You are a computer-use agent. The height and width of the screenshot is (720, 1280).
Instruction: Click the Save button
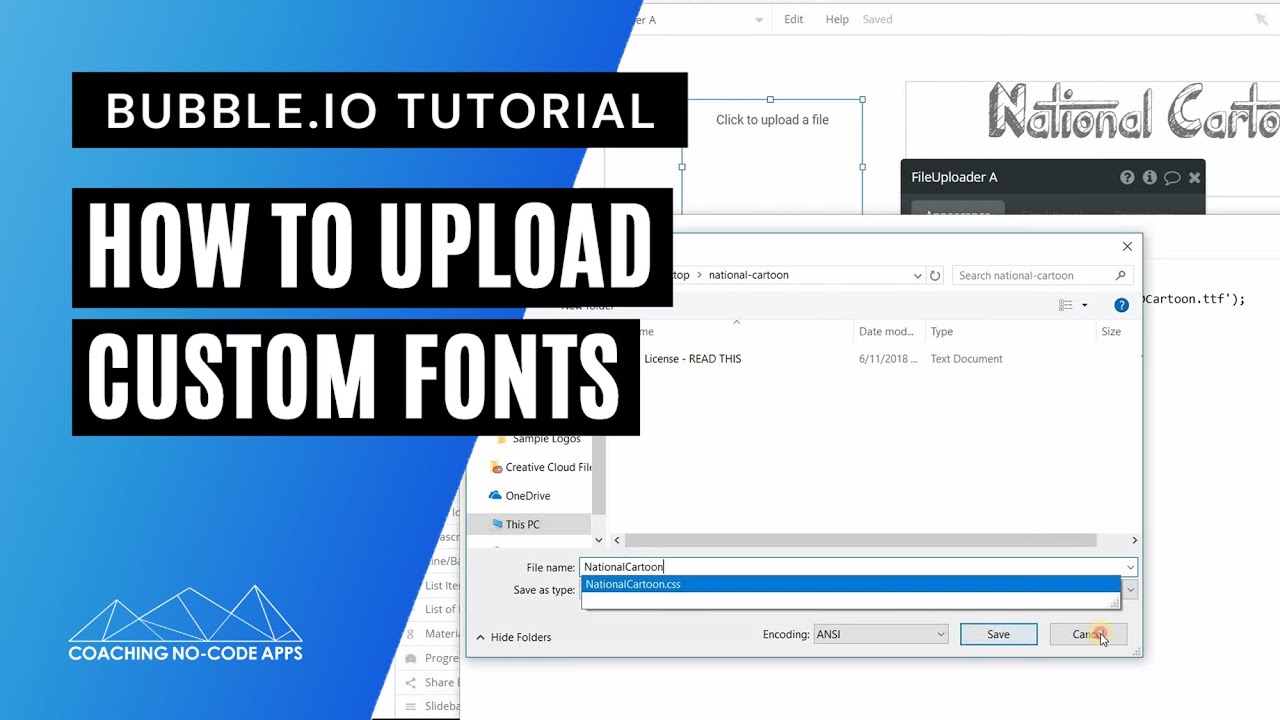pyautogui.click(x=998, y=634)
